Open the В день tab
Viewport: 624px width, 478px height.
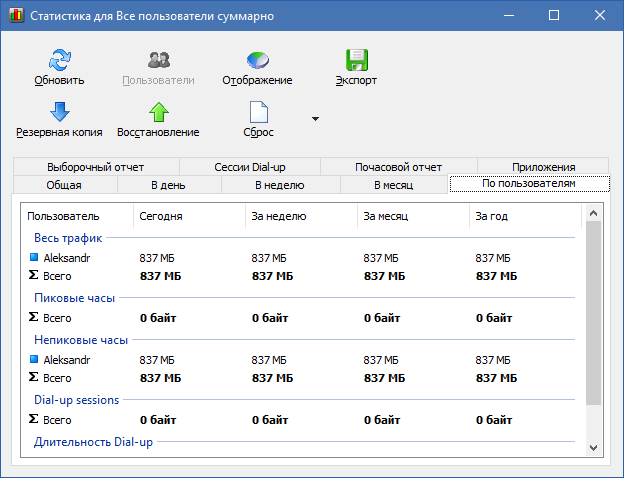[x=168, y=185]
